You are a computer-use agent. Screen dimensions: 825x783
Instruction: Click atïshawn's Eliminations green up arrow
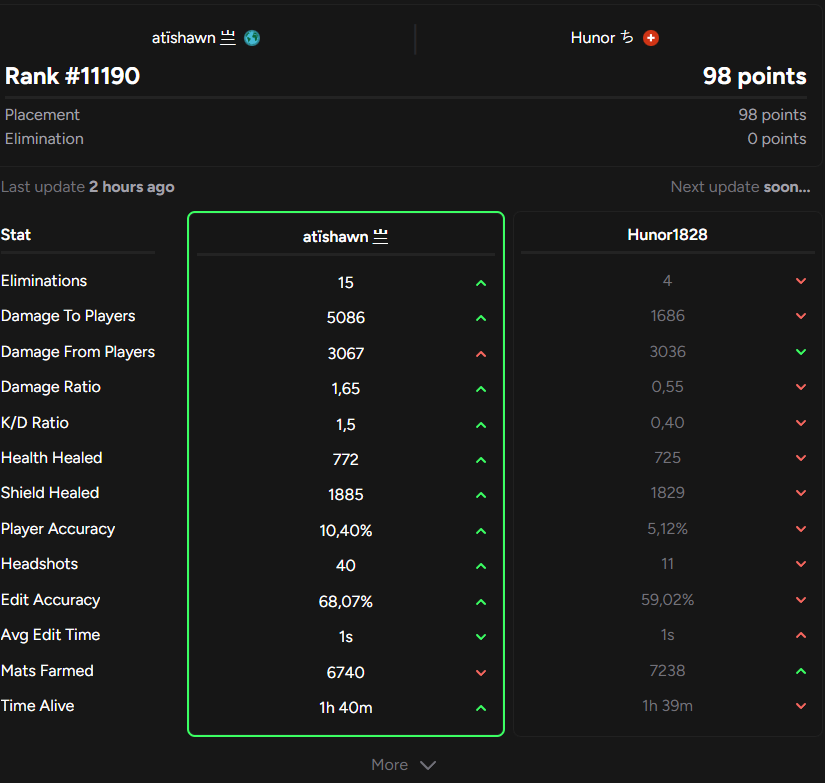point(481,283)
